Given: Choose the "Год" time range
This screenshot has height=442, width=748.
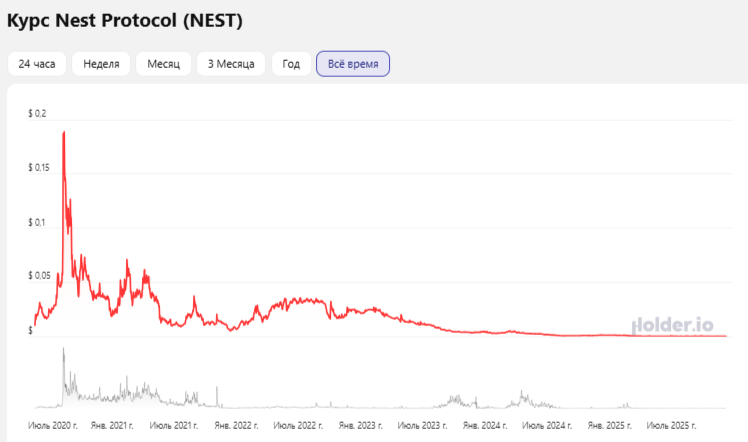Looking at the screenshot, I should click(291, 64).
